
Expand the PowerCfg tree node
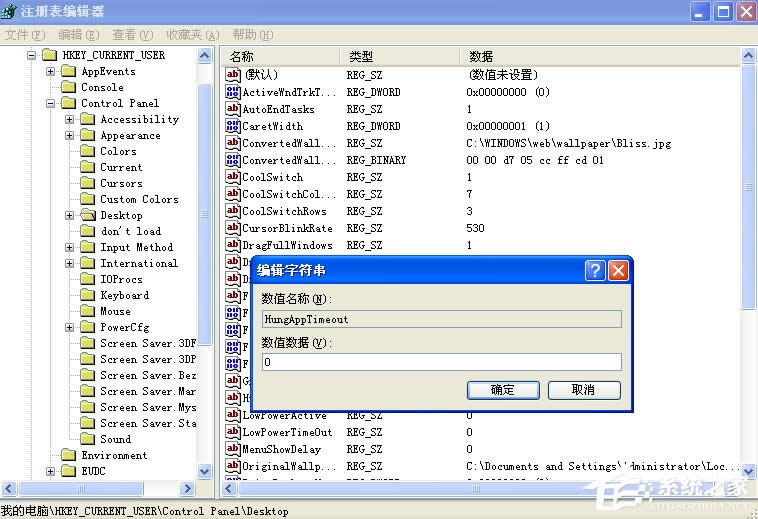(x=69, y=327)
